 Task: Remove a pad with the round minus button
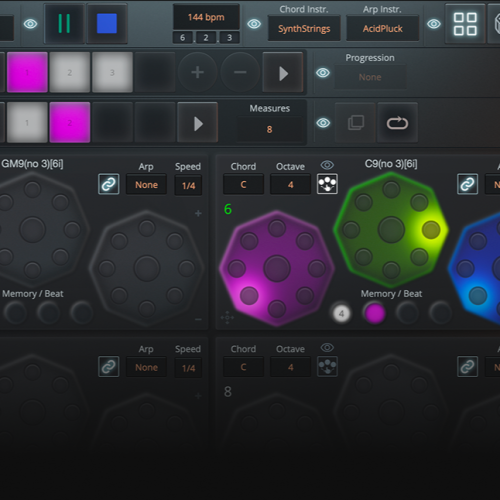pyautogui.click(x=240, y=72)
